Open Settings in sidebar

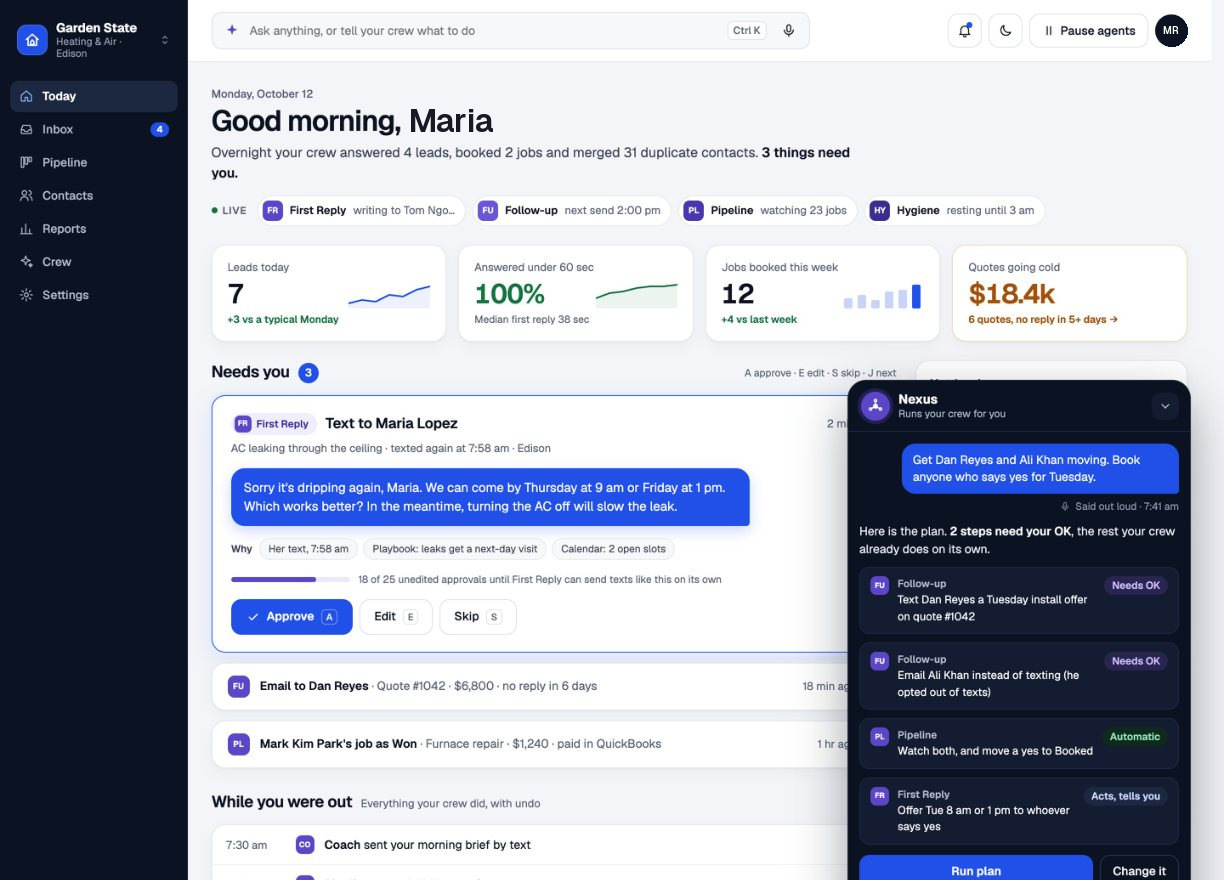pyautogui.click(x=94, y=294)
